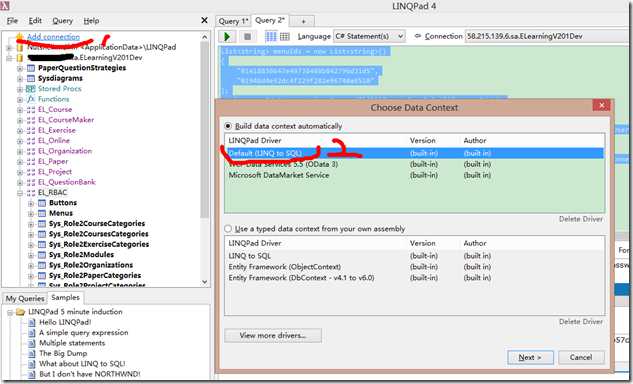The width and height of the screenshot is (633, 384).
Task: Select the Sys_Role2PaperCategories table
Action: pyautogui.click(x=95, y=276)
